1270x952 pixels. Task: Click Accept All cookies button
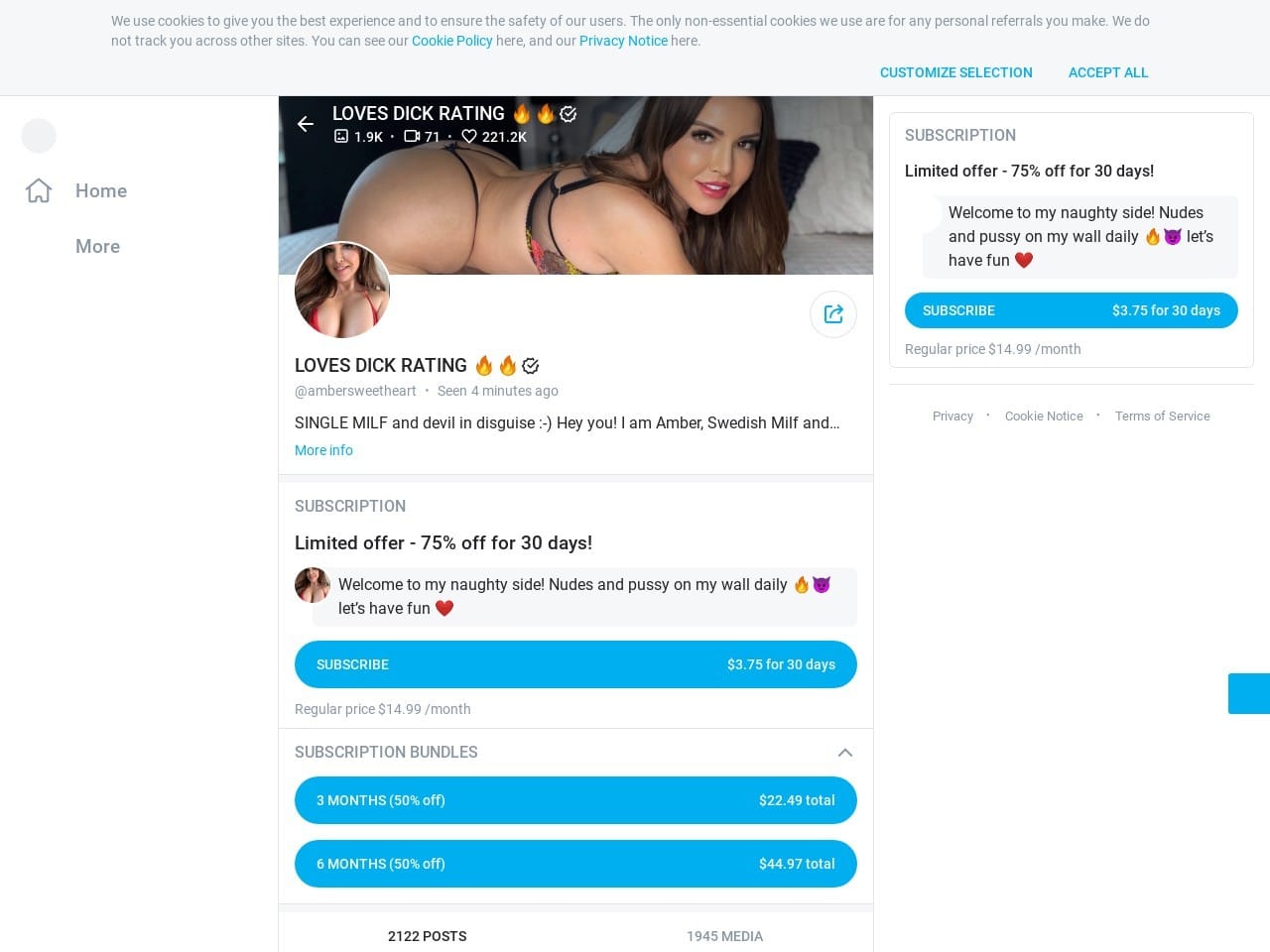coord(1108,72)
